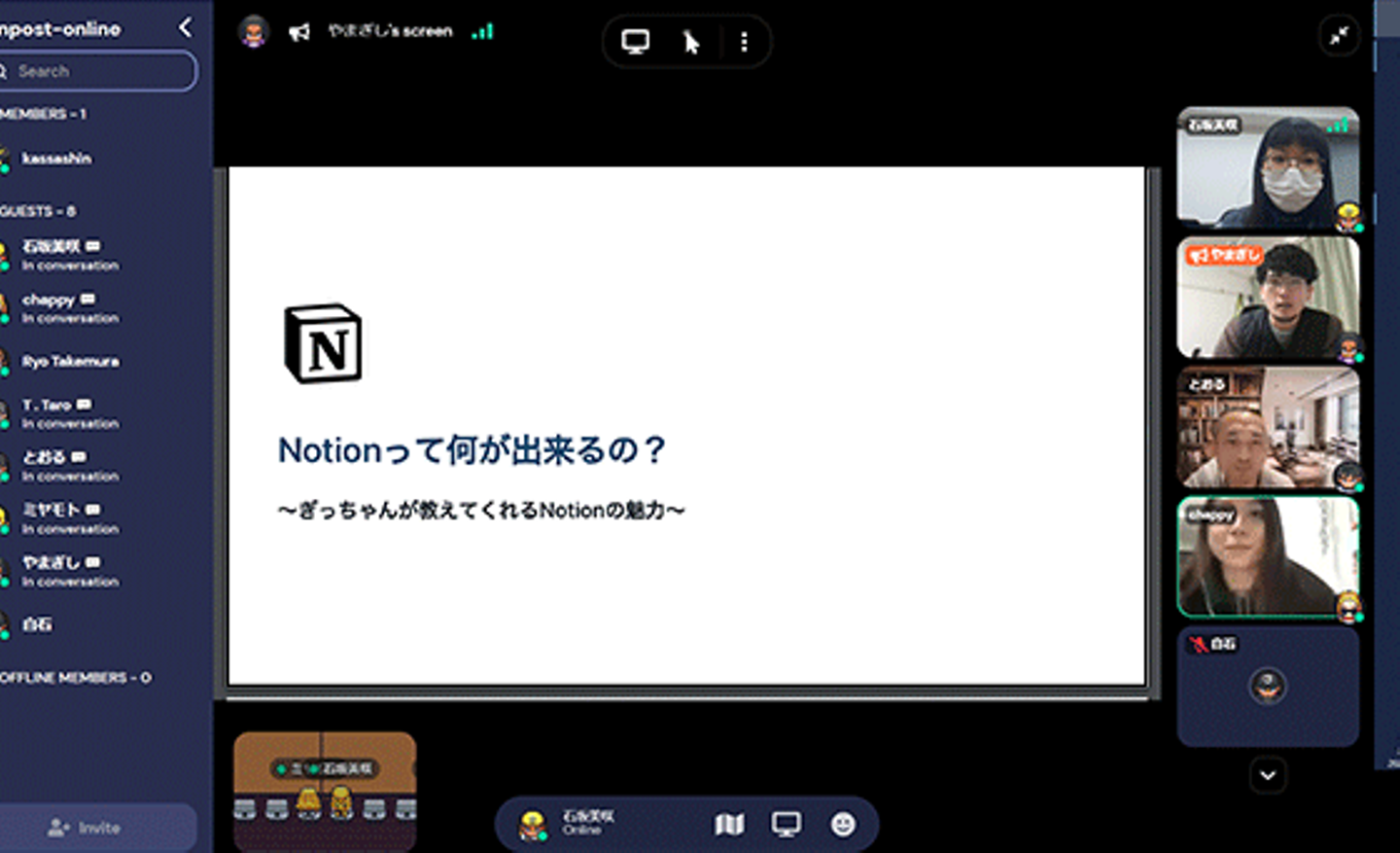Open とおる's video tile
This screenshot has height=853, width=1400.
tap(1268, 427)
